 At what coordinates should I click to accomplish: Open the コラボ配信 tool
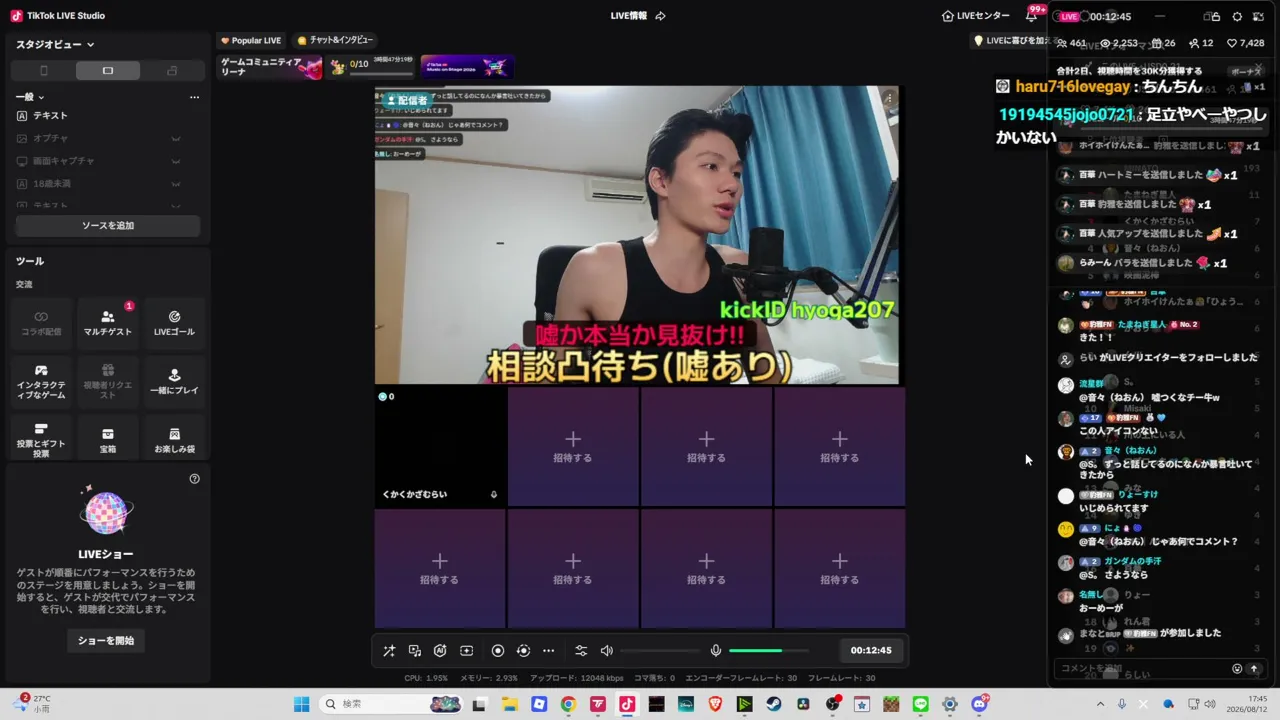tap(41, 323)
